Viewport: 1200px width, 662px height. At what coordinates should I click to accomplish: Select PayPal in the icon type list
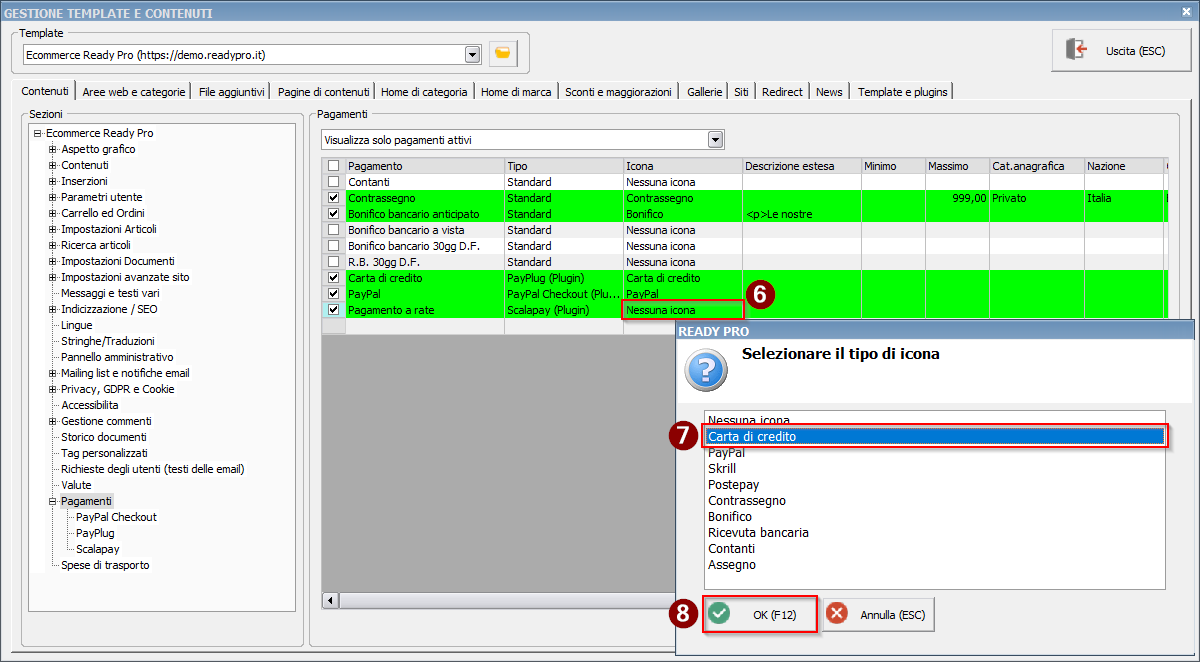(x=727, y=453)
